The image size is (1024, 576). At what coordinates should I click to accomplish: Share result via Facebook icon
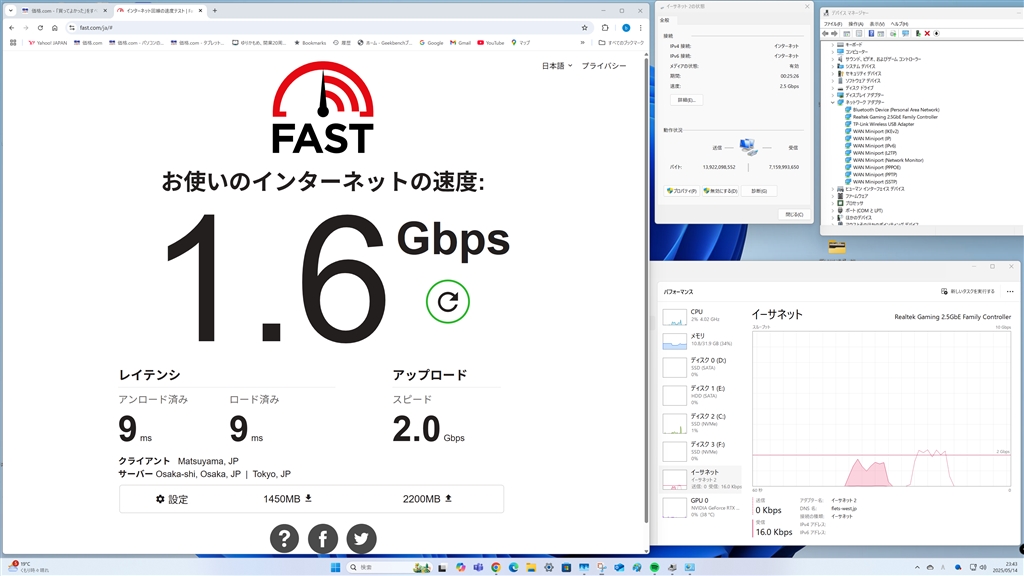point(323,539)
